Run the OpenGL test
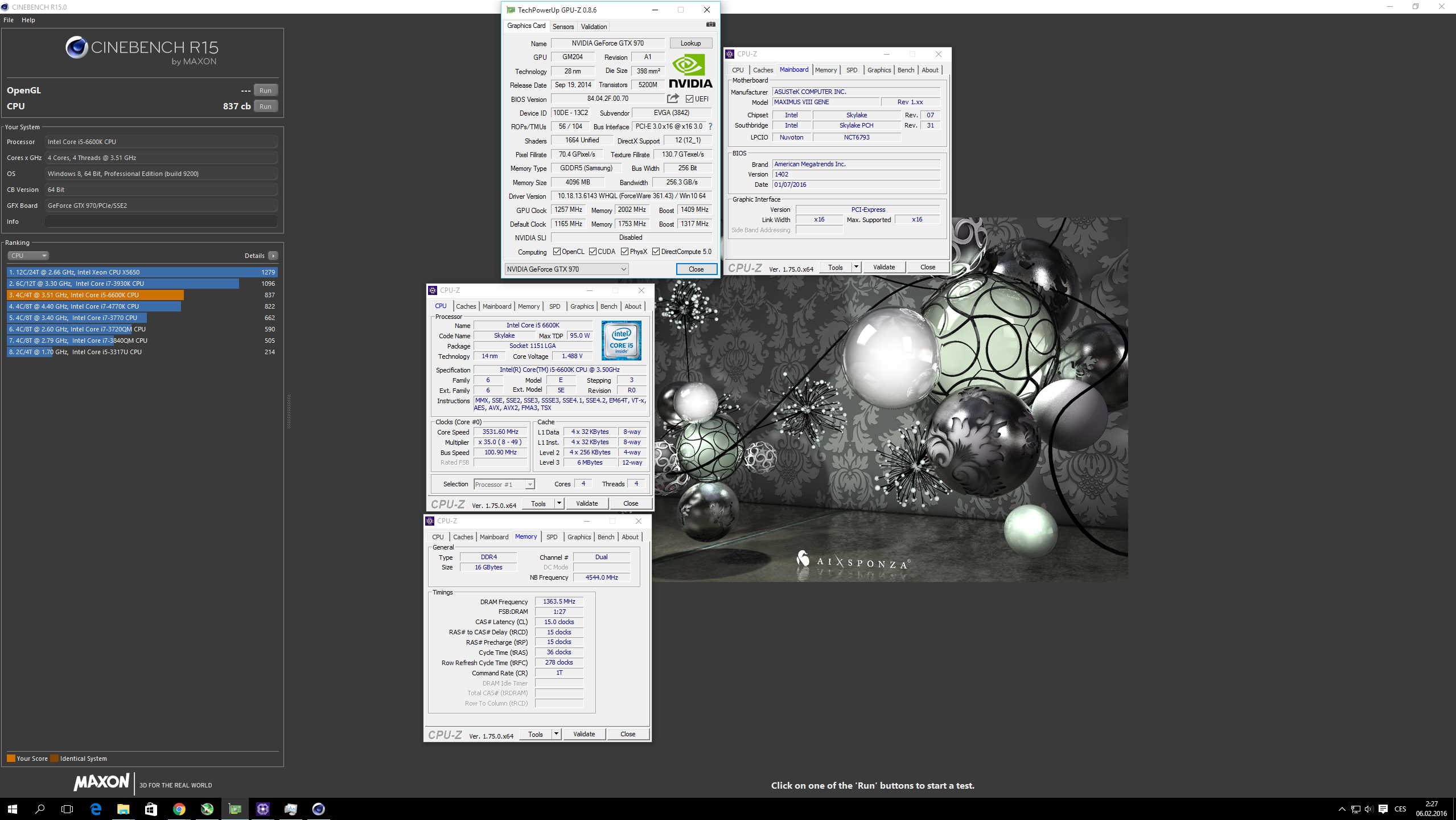The image size is (1456, 820). click(266, 91)
